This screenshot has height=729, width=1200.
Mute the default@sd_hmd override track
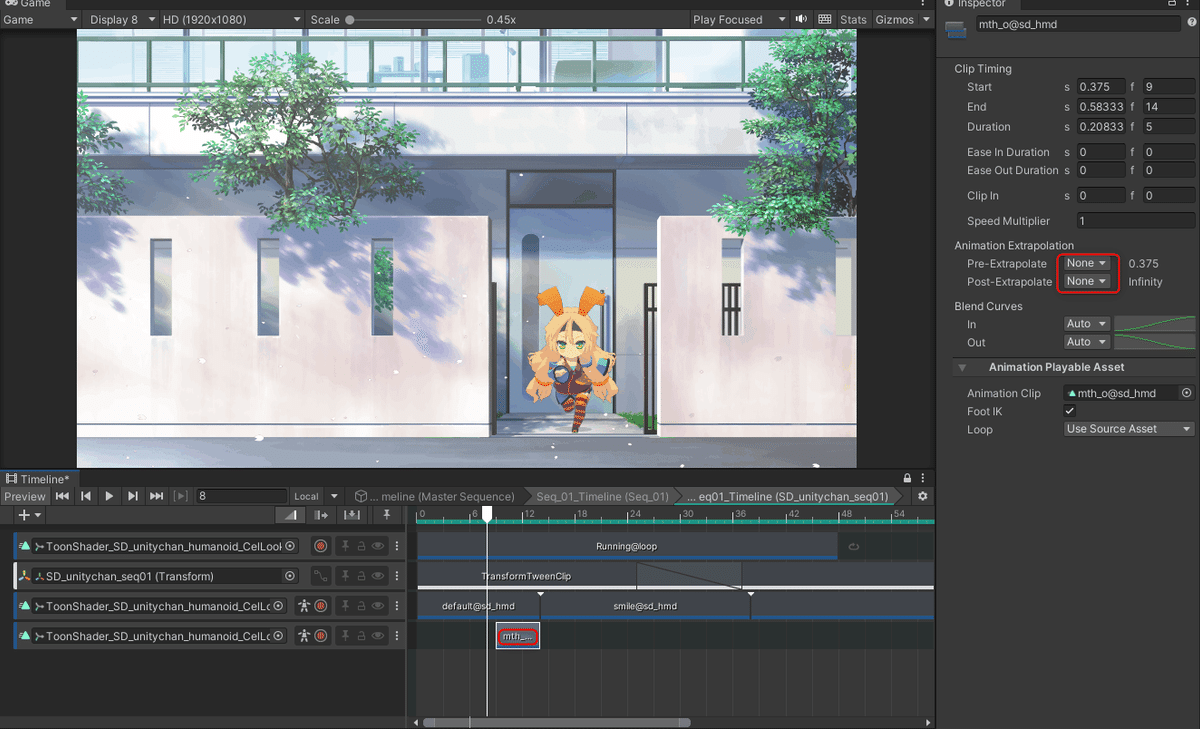pyautogui.click(x=378, y=606)
